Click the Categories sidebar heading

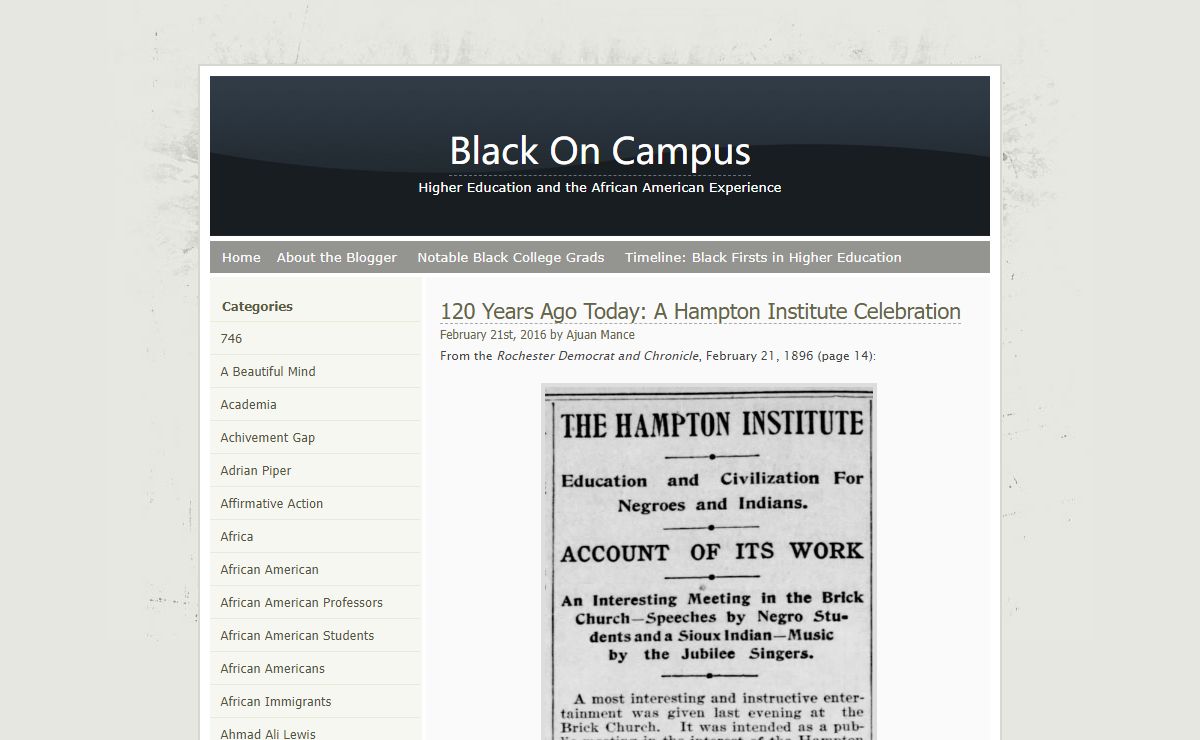[257, 306]
